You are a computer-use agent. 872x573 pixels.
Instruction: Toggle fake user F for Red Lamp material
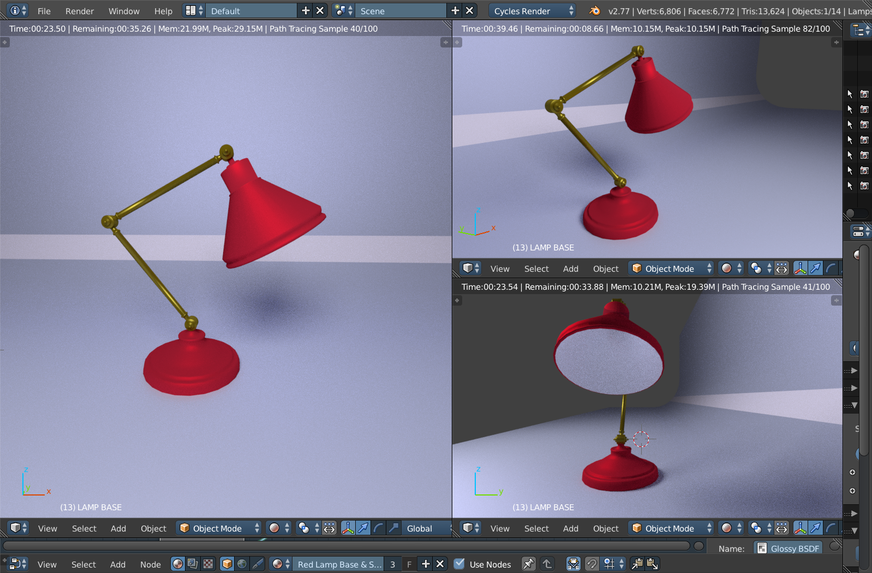408,564
